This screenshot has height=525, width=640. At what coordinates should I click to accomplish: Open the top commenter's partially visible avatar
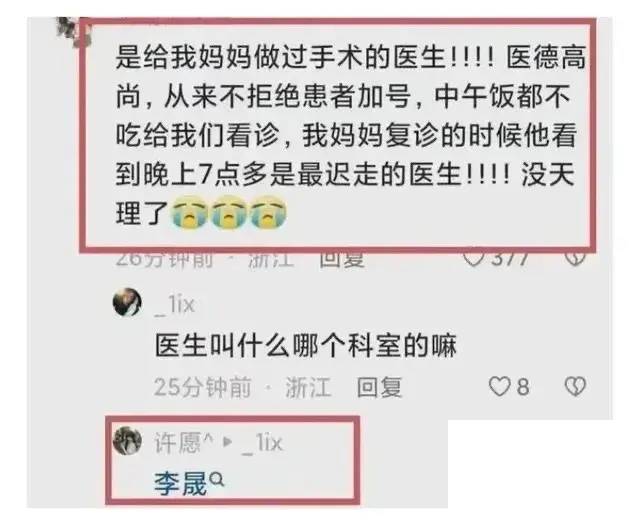[73, 29]
